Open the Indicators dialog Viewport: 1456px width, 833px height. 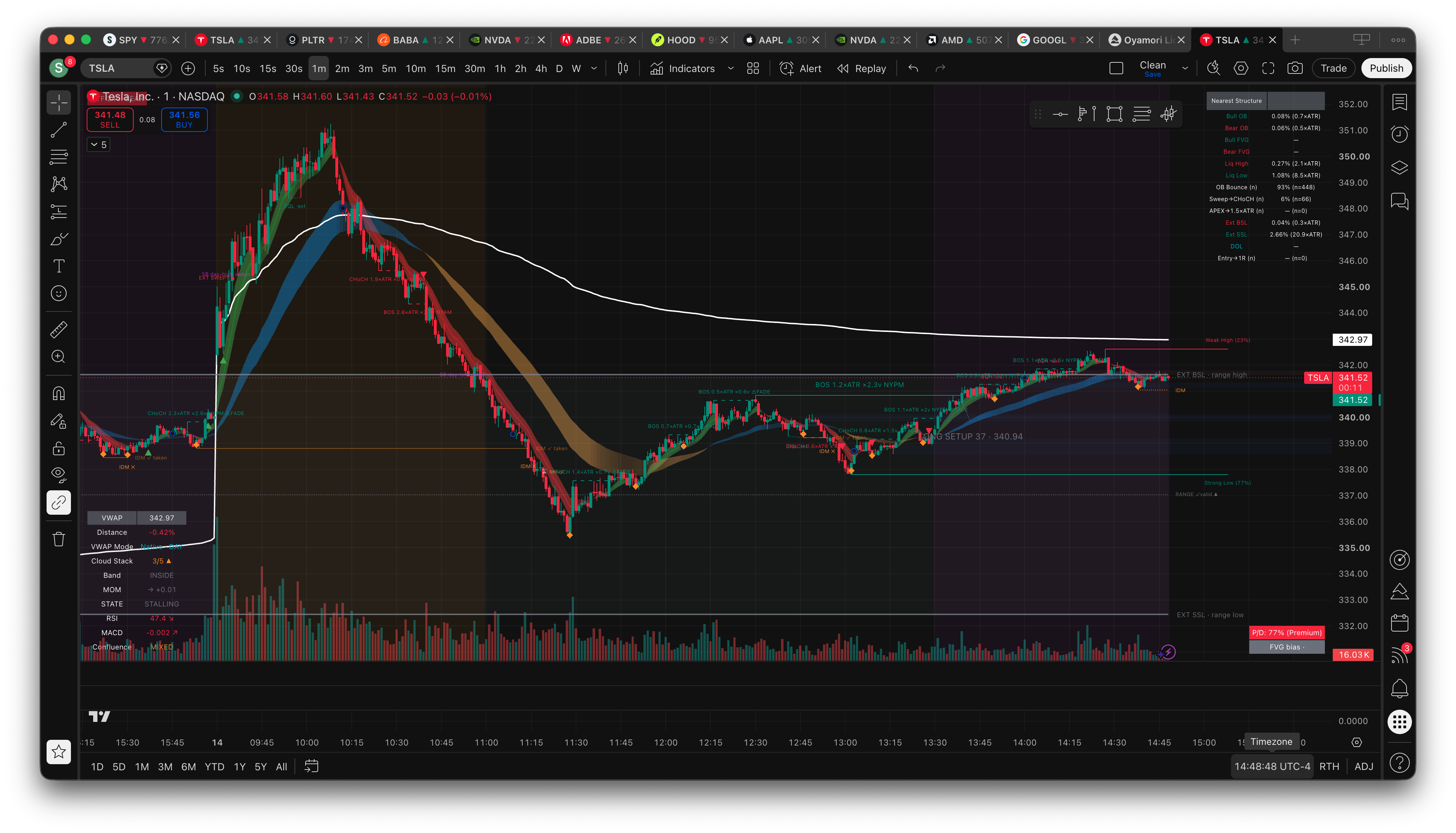(683, 69)
